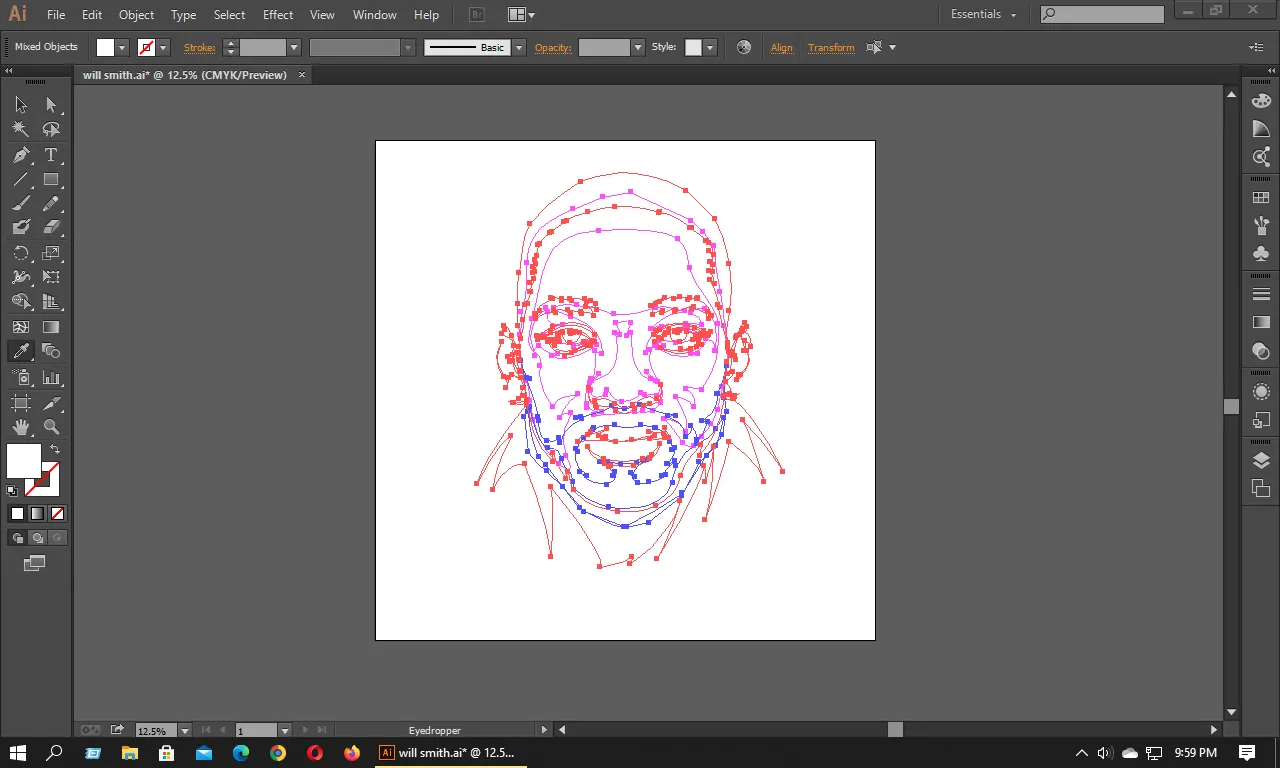Switch to will smith.ai document tab
1280x768 pixels.
[x=185, y=75]
